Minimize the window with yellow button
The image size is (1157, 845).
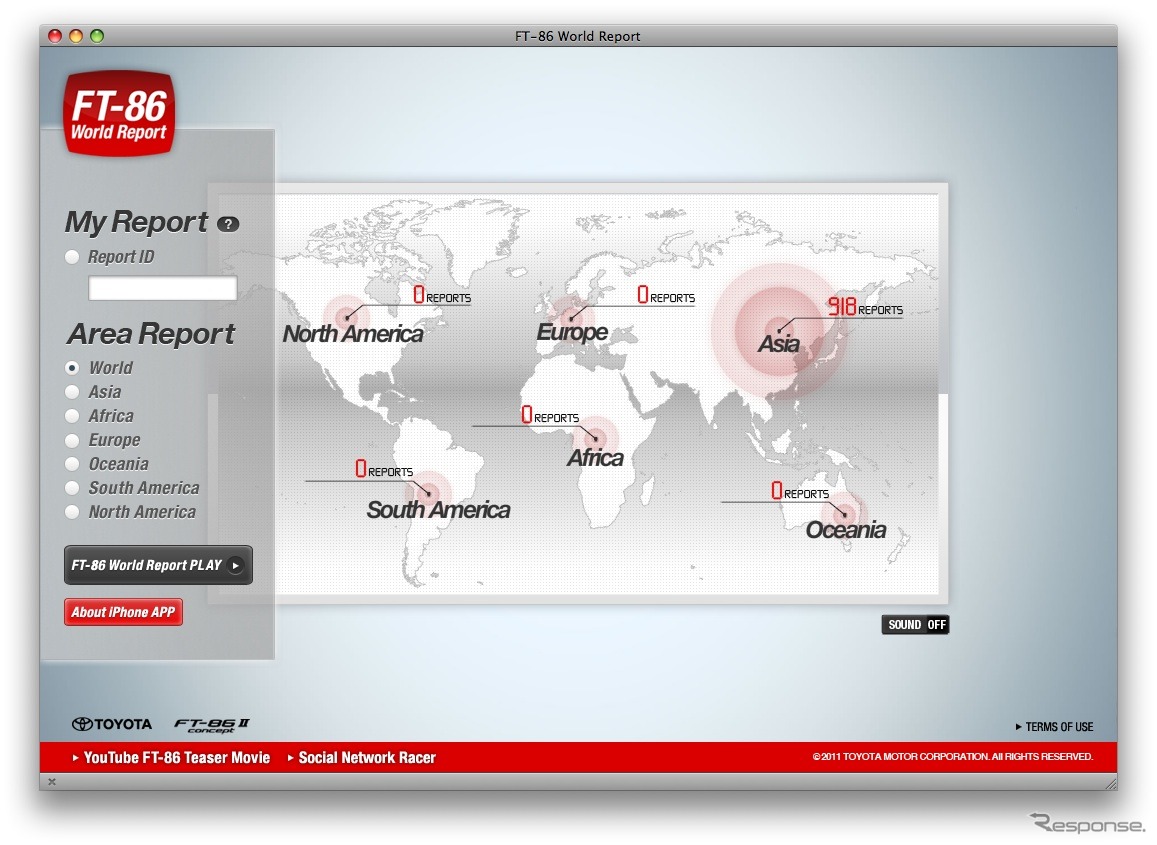(76, 35)
